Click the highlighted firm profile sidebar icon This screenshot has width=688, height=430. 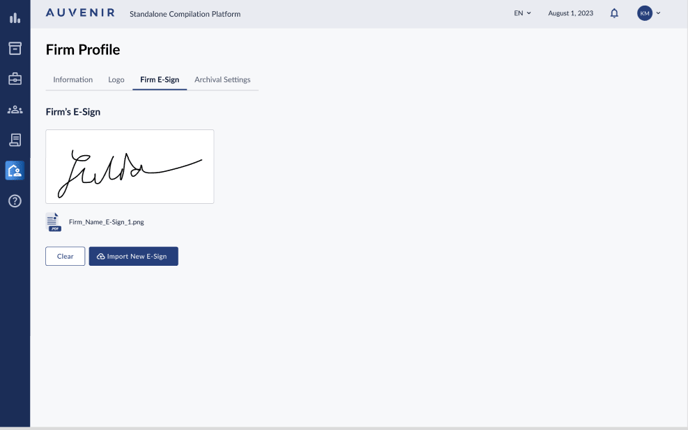15,171
